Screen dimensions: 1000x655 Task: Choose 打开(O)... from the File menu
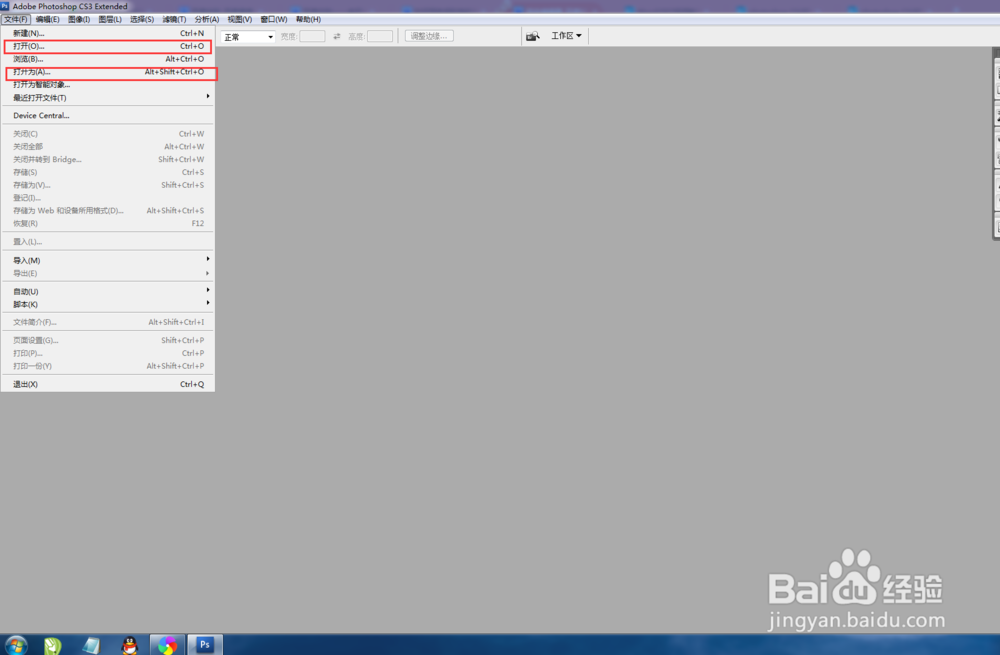(108, 46)
